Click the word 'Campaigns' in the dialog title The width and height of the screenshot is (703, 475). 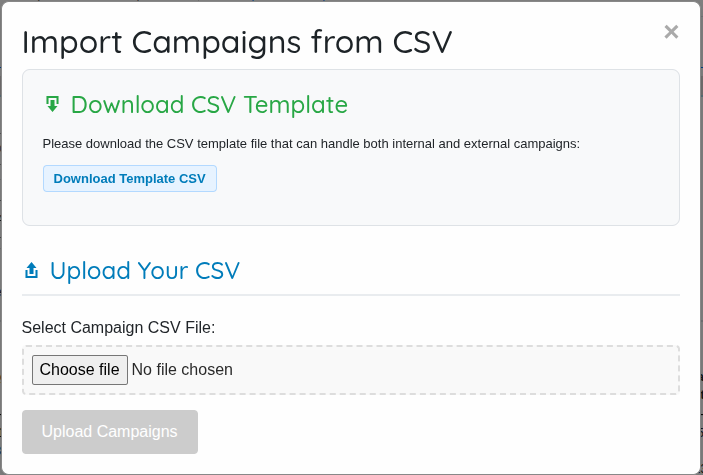tap(213, 42)
